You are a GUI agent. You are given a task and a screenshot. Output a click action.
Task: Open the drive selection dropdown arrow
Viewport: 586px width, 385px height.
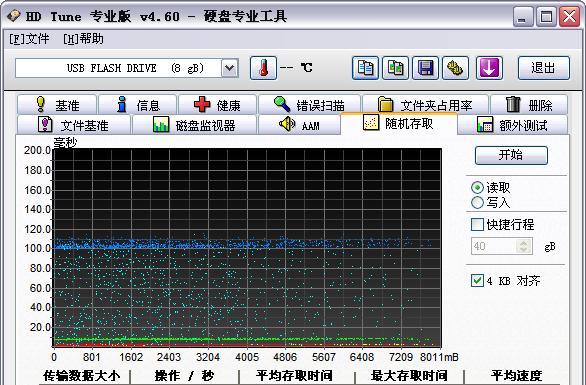pyautogui.click(x=230, y=68)
